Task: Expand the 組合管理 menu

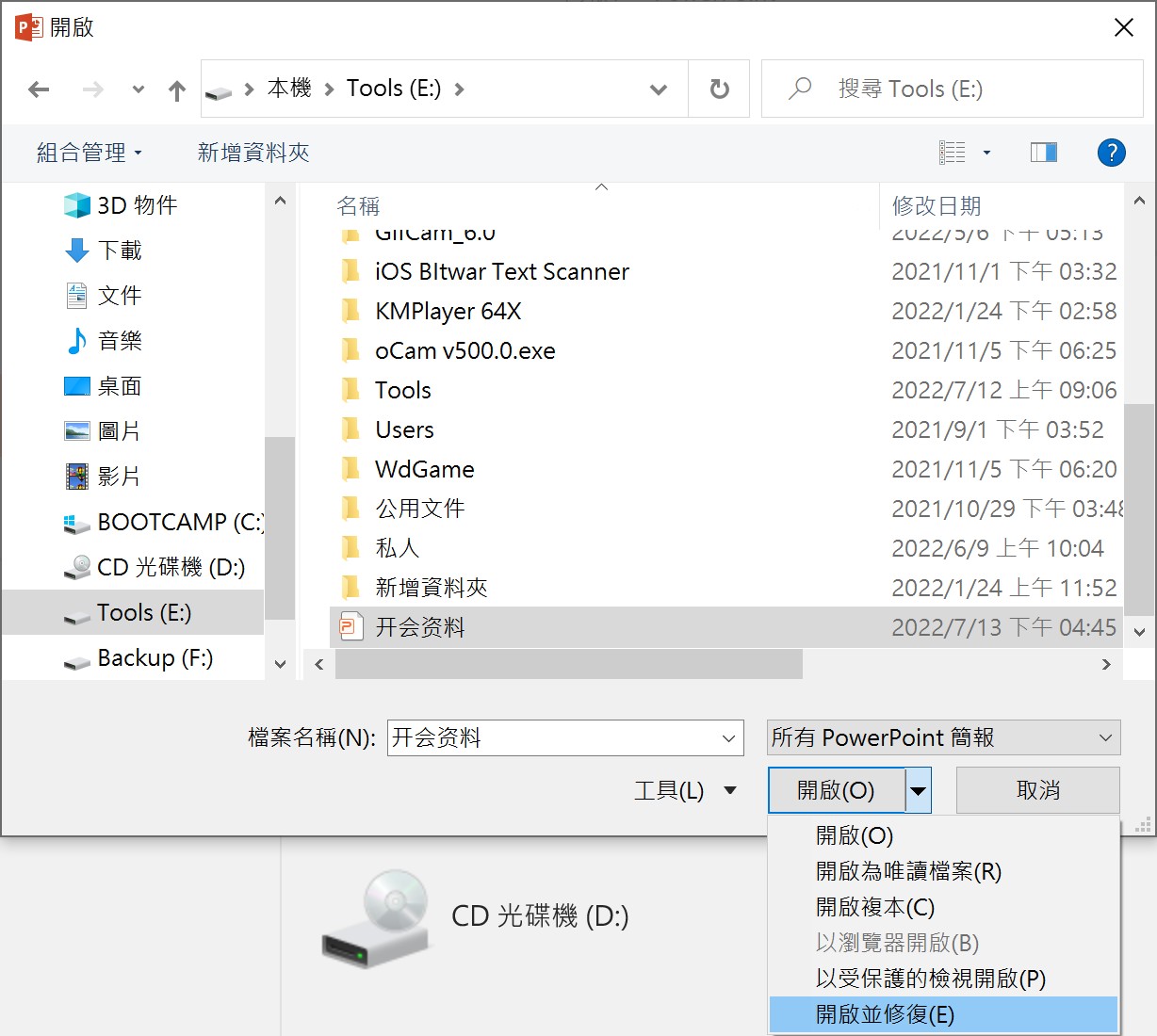Action: coord(89,153)
